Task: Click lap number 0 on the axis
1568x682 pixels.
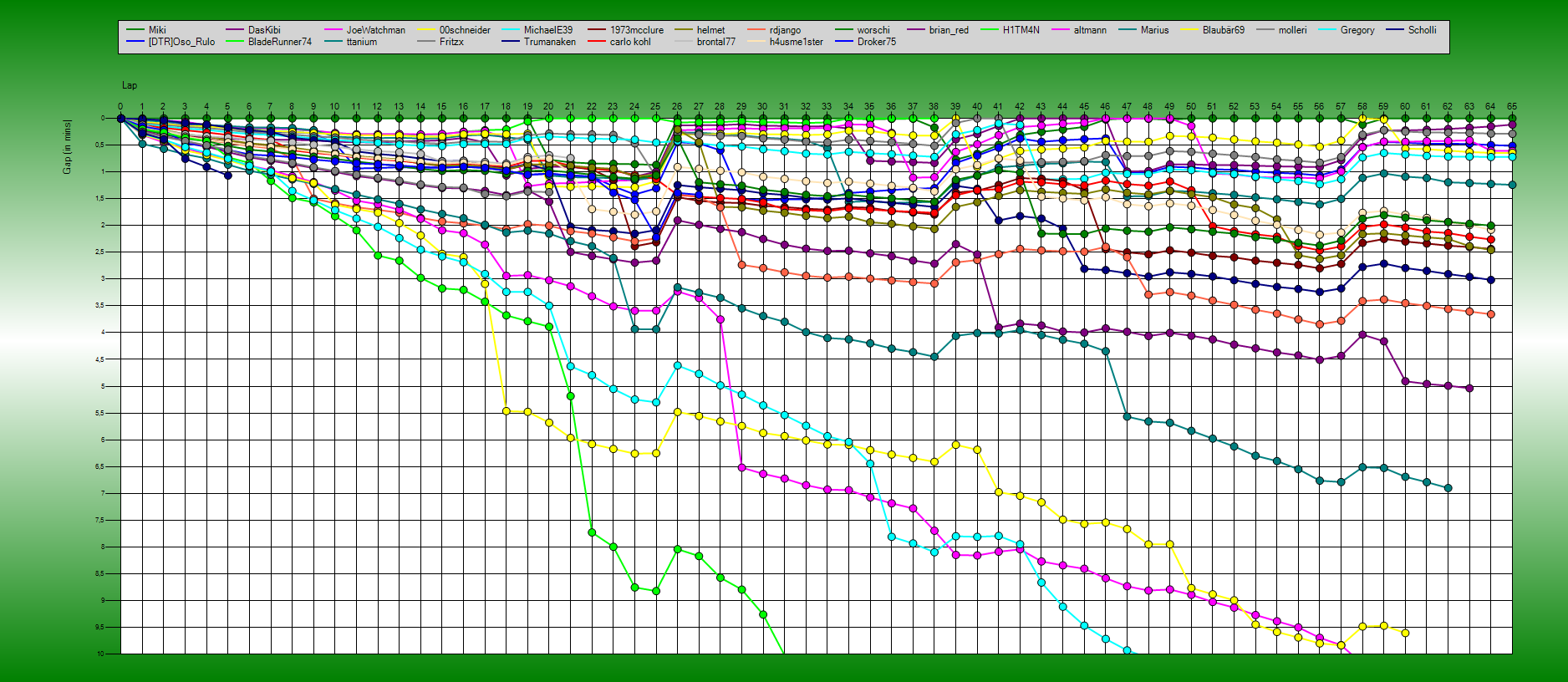Action: click(x=120, y=107)
